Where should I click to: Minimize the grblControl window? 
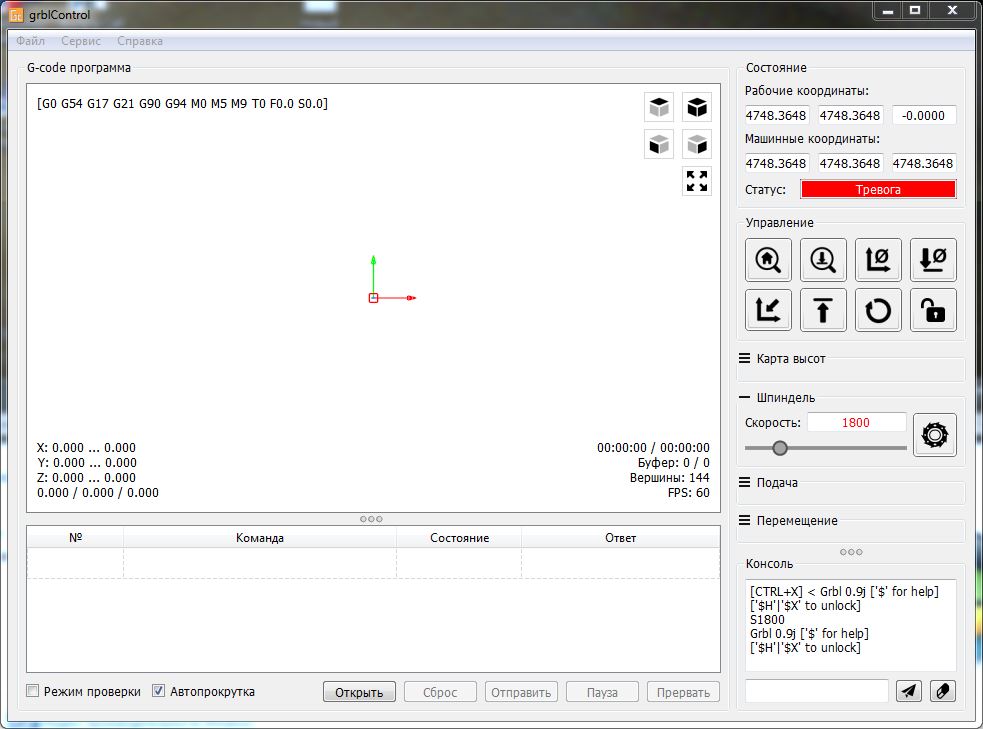[x=888, y=10]
